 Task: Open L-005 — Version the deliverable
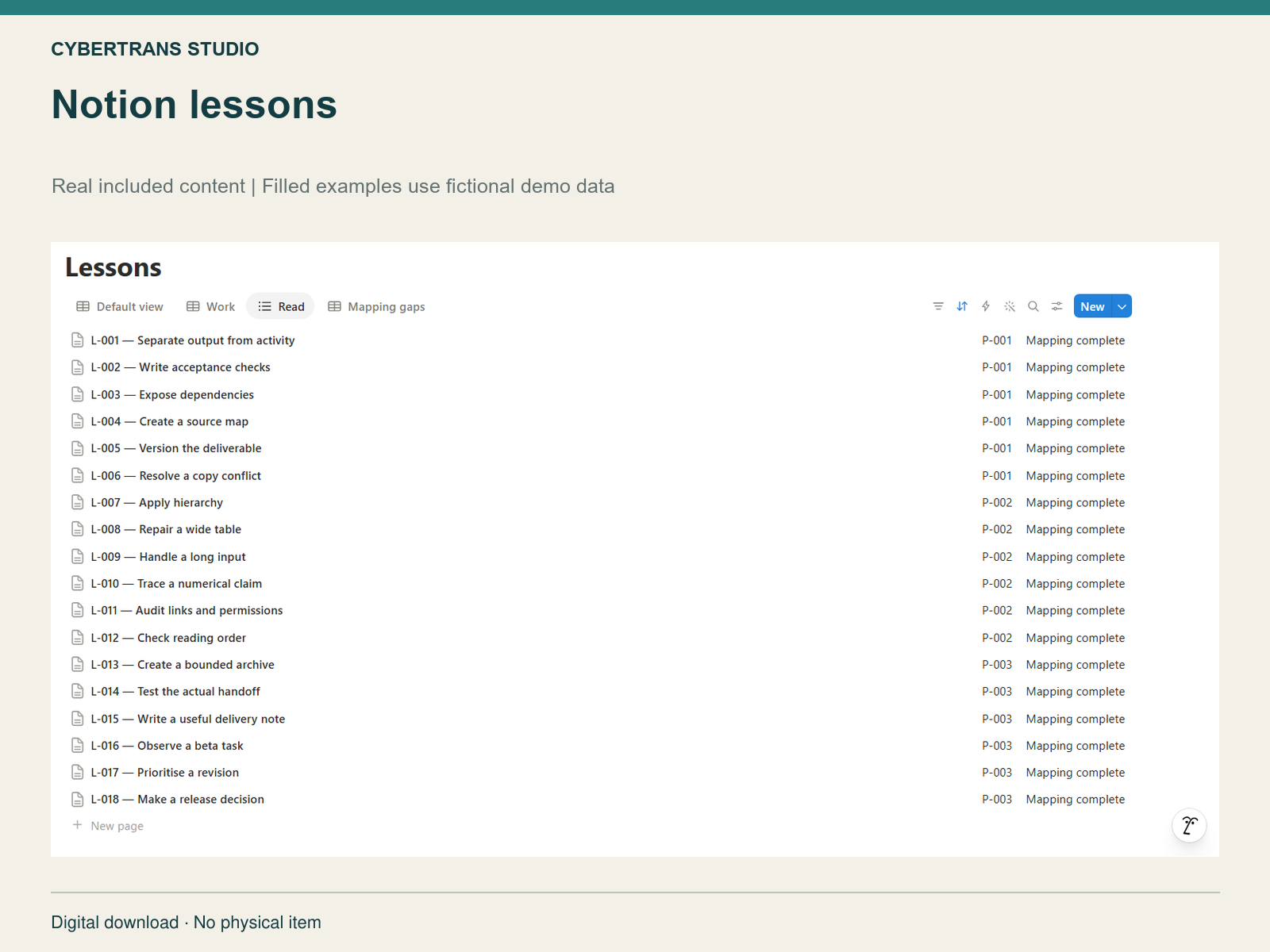176,448
